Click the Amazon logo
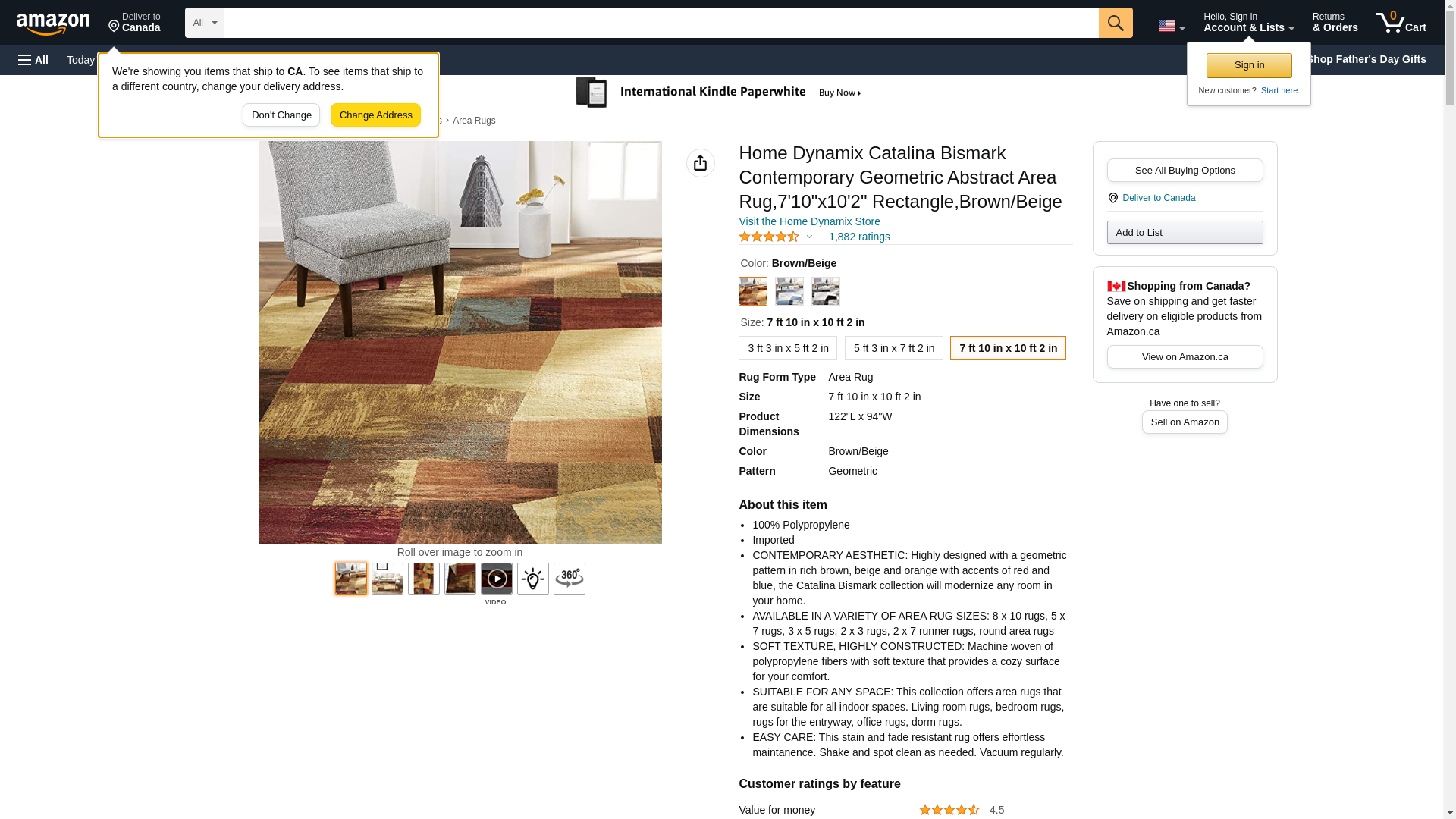Screen dimensions: 1456x819 [53, 24]
